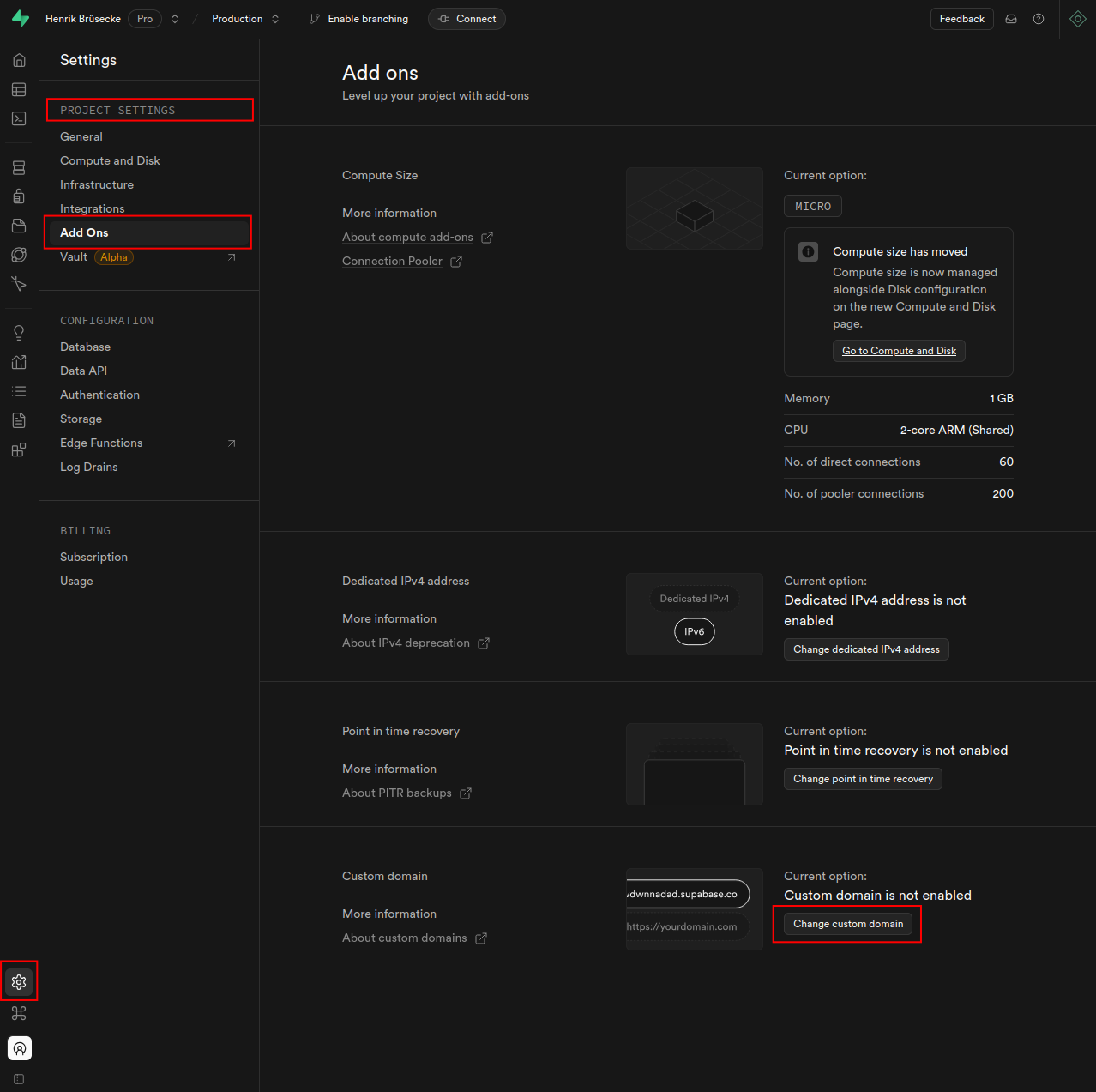Viewport: 1096px width, 1092px height.
Task: Open the About PITR backups link
Action: [x=406, y=793]
